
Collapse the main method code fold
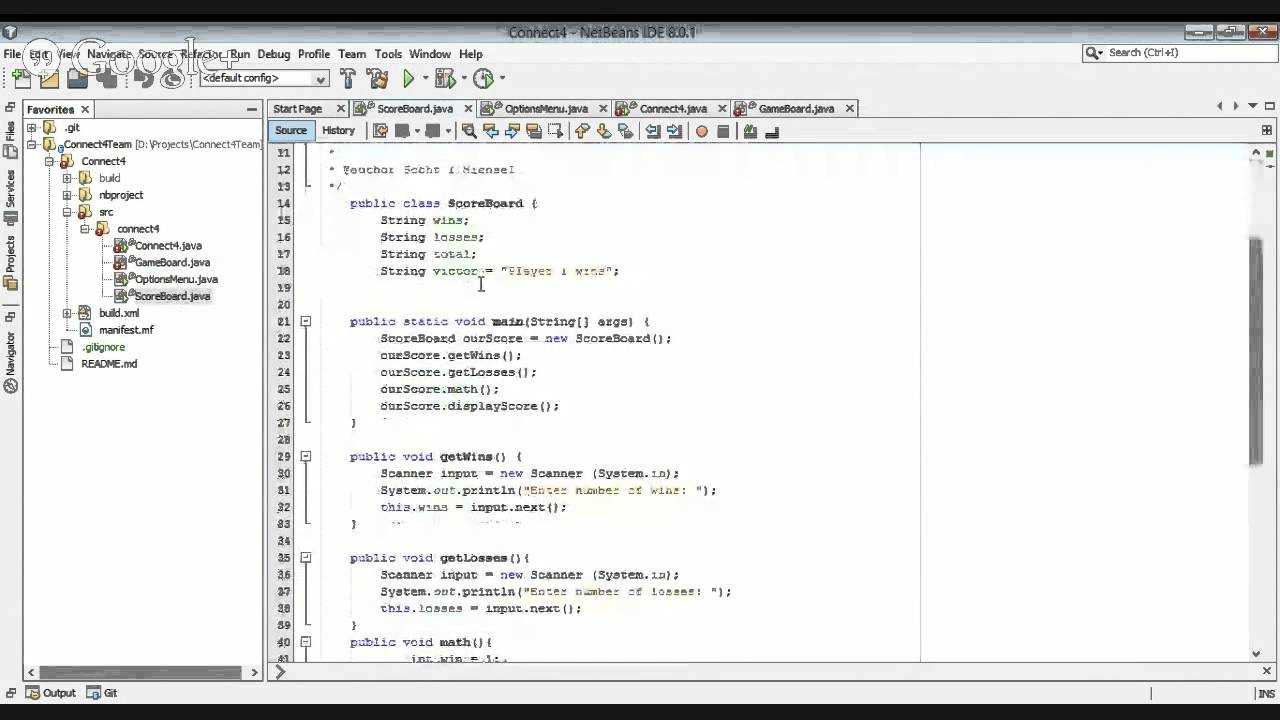306,321
